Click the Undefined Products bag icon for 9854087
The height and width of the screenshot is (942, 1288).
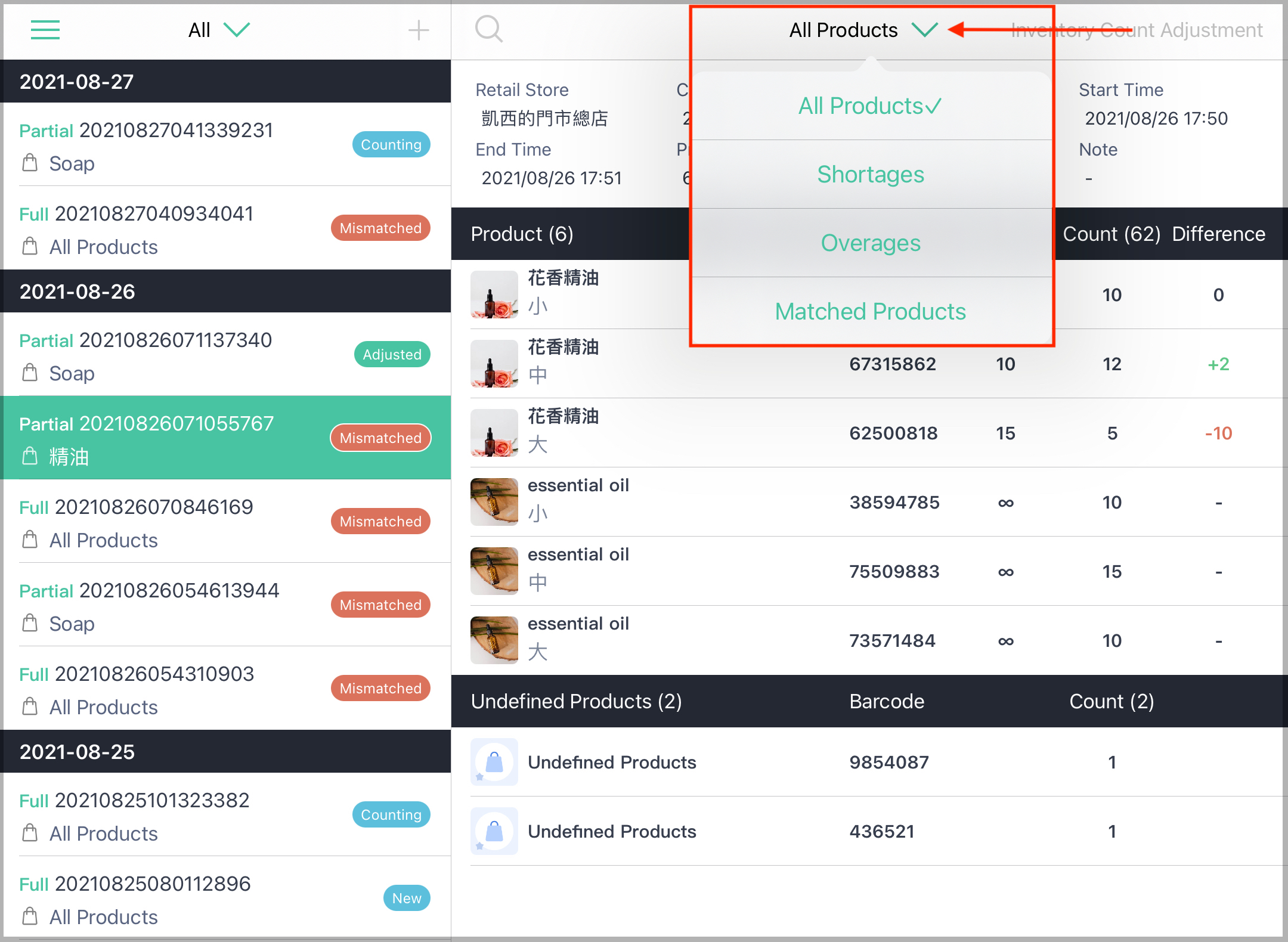494,762
